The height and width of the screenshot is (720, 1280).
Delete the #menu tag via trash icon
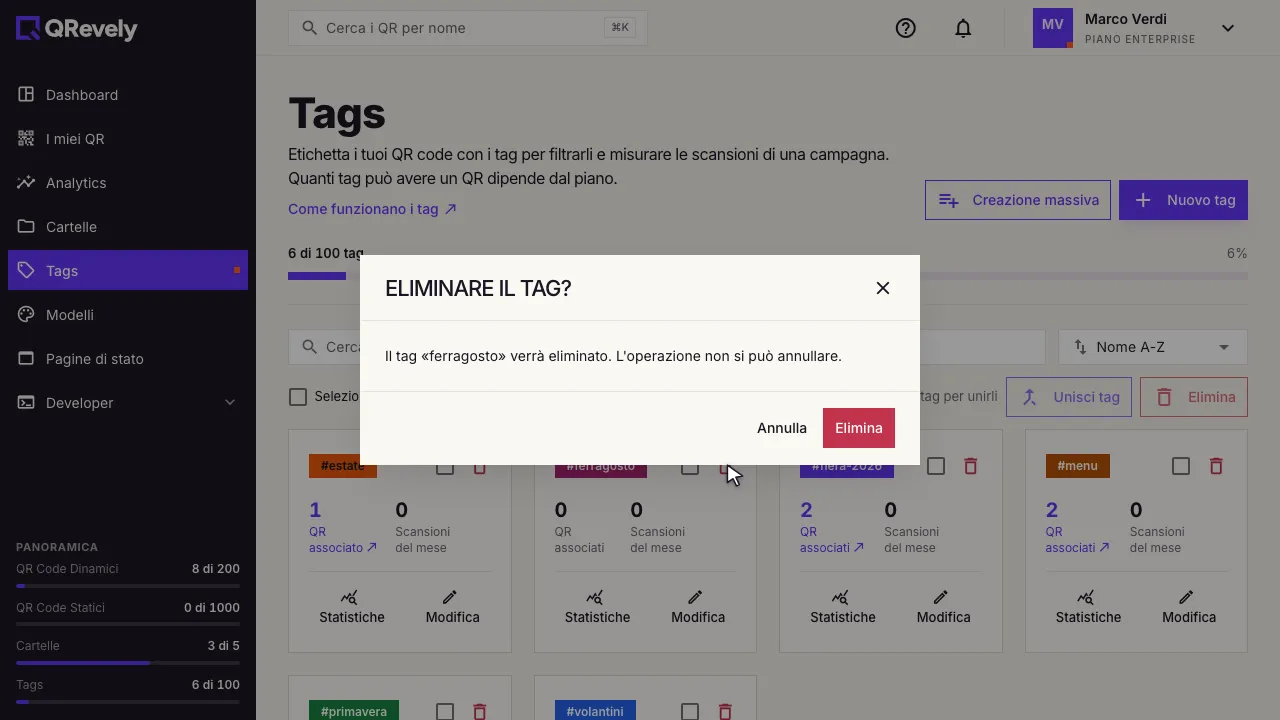(x=1216, y=466)
